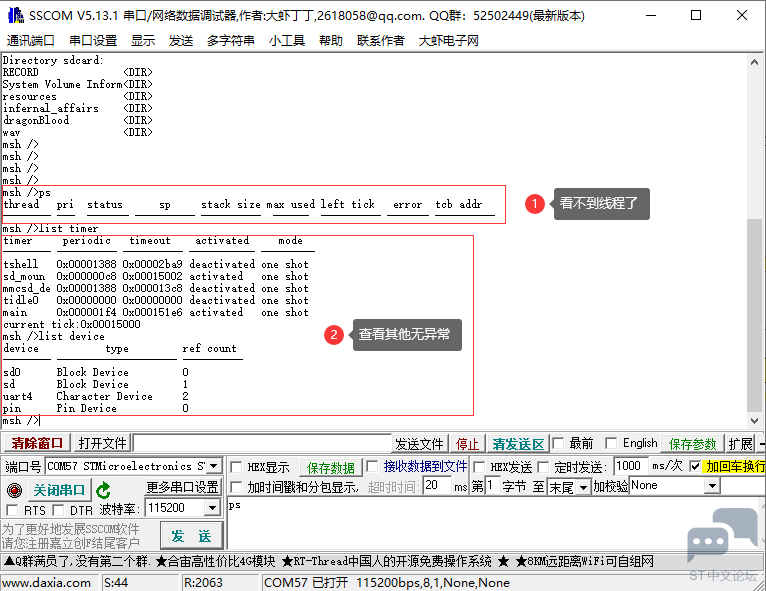The height and width of the screenshot is (591, 766).
Task: Open the 小工具 menu
Action: tap(287, 41)
